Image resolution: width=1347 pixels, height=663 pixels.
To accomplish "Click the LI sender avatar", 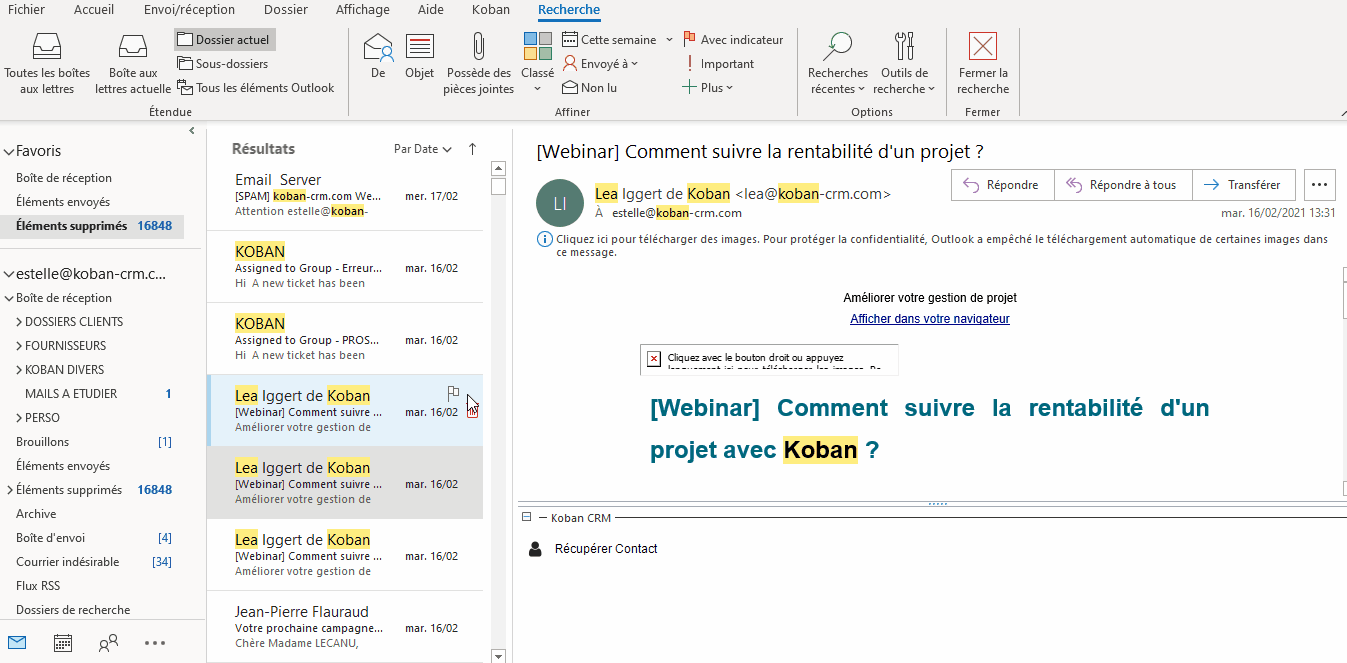I will pos(560,203).
